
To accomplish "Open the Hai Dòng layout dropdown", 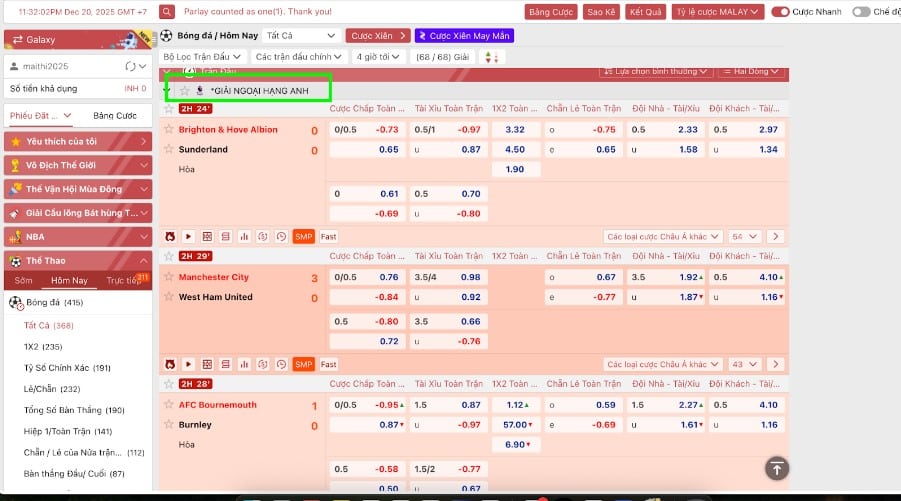I will click(750, 71).
